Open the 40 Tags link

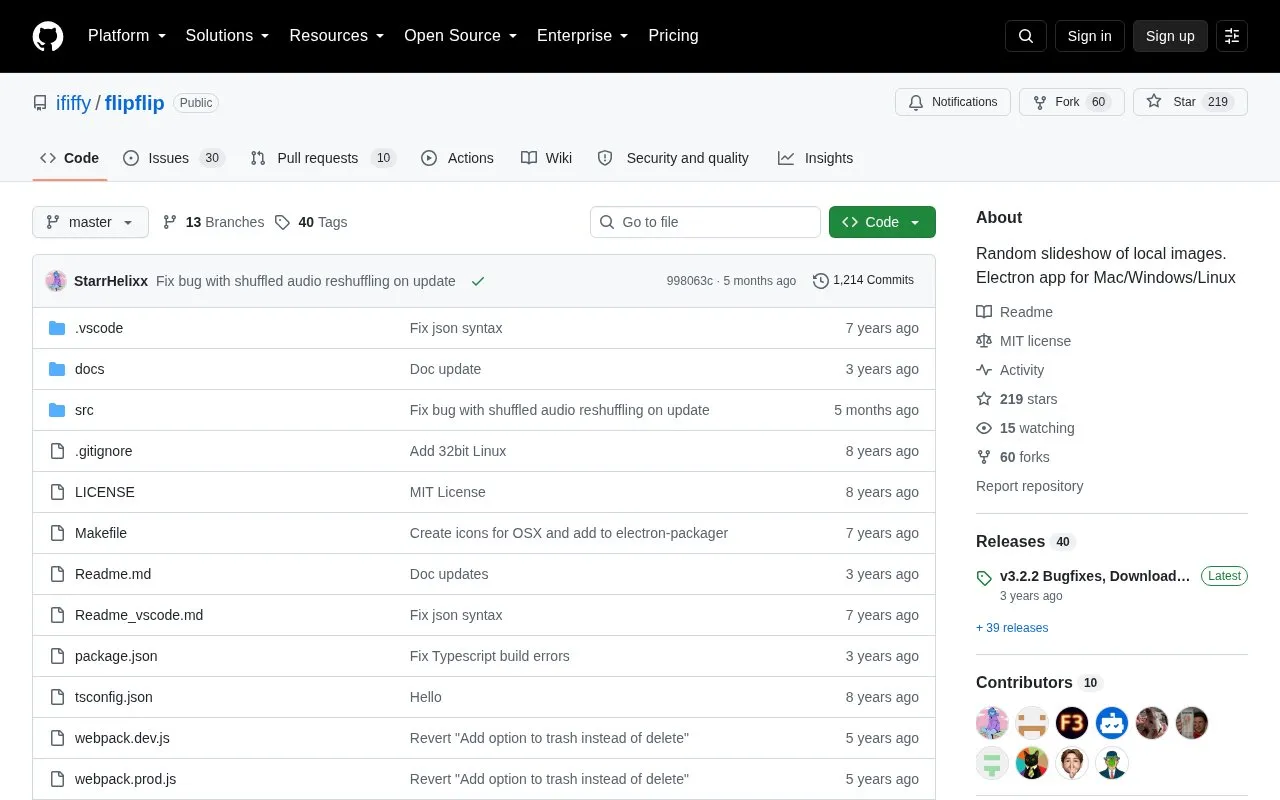311,222
